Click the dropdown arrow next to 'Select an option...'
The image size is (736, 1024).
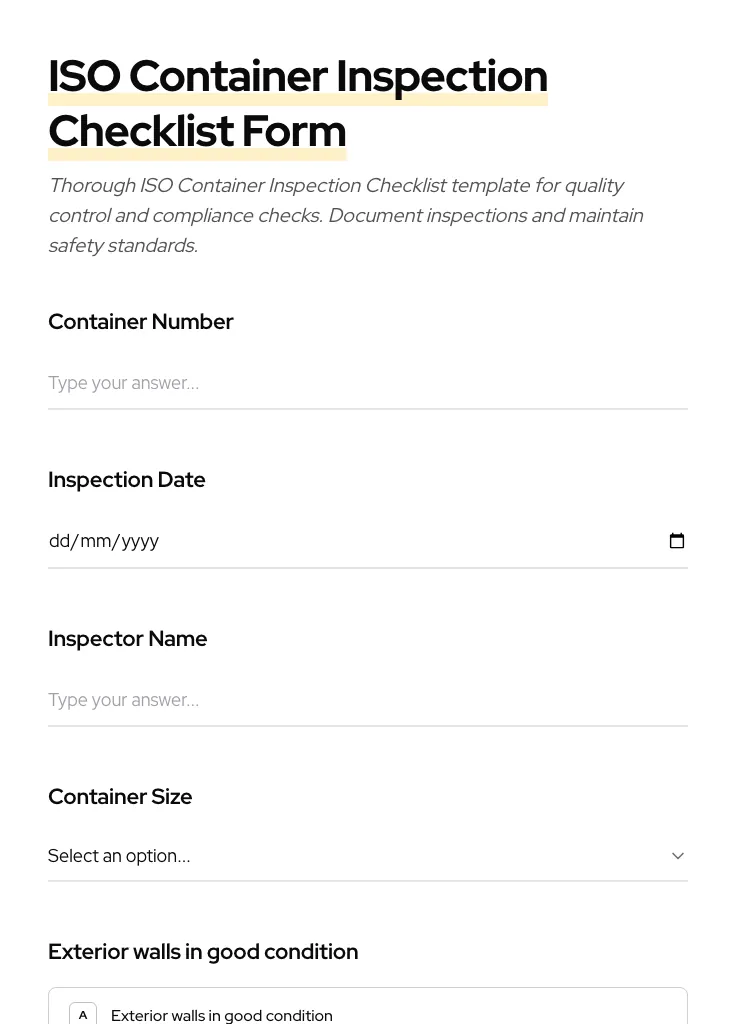pos(678,855)
